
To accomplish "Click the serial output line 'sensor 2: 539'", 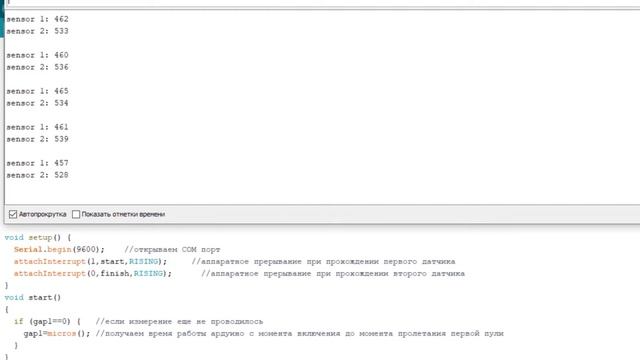I will click(x=37, y=139).
